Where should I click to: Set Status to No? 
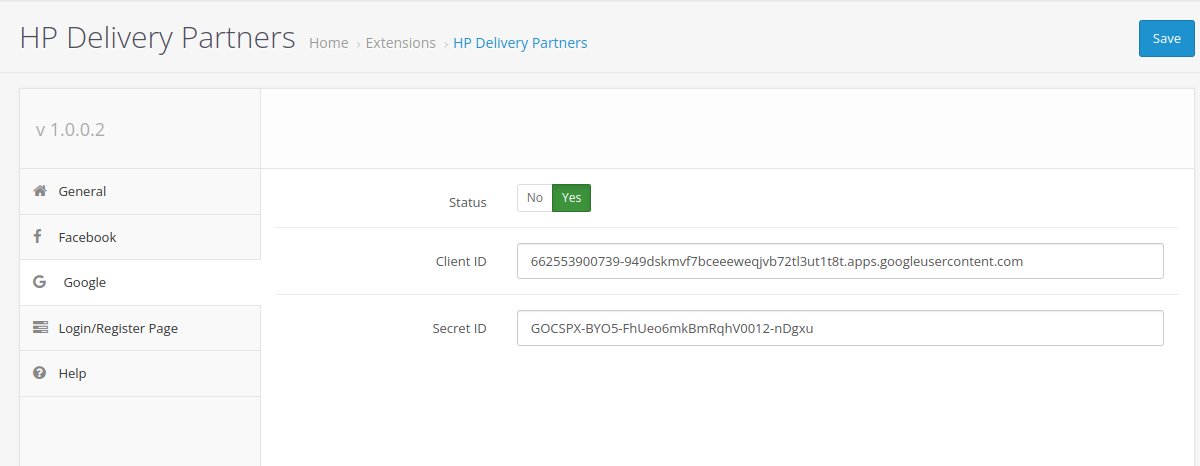pos(535,198)
